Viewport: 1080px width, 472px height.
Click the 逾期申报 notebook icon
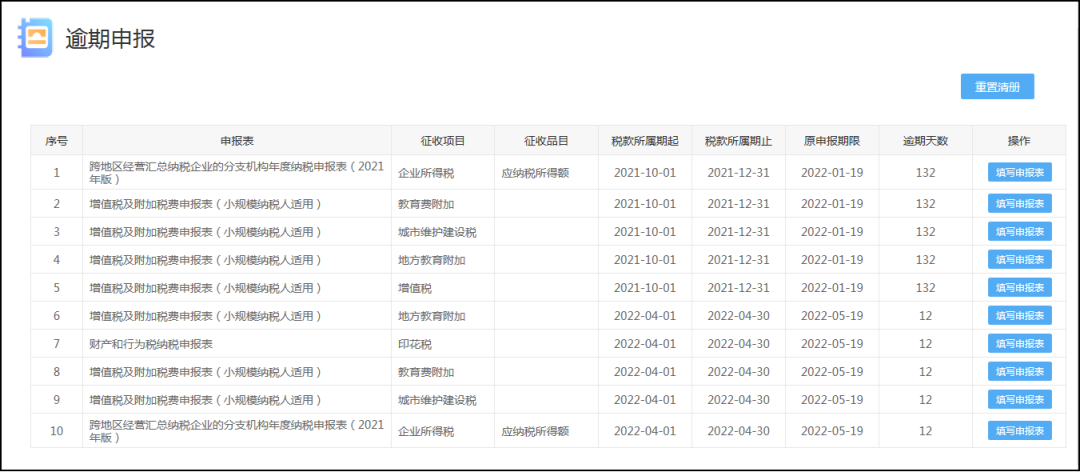tap(35, 38)
